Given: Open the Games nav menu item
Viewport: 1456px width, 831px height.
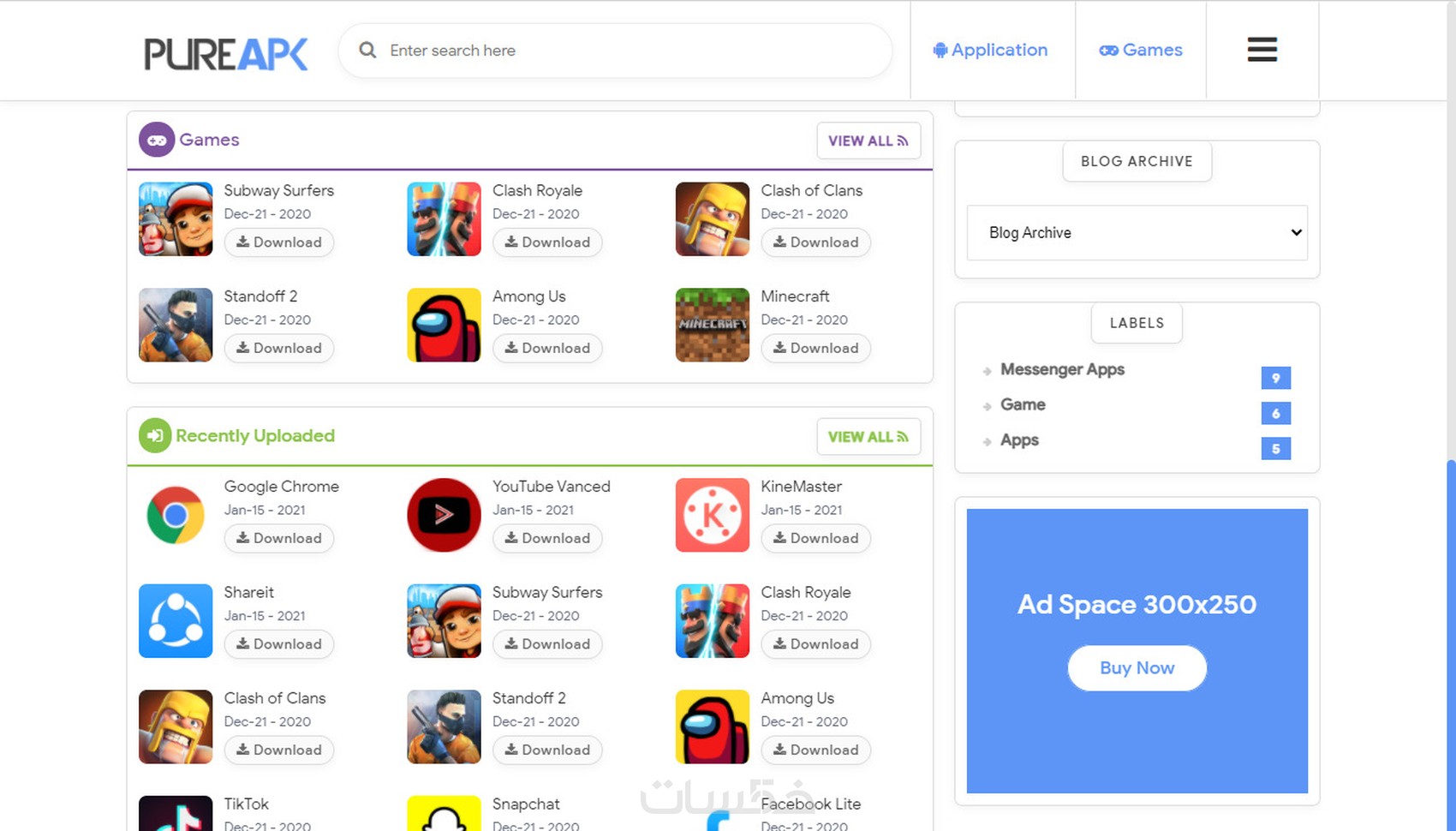Looking at the screenshot, I should click(x=1141, y=50).
